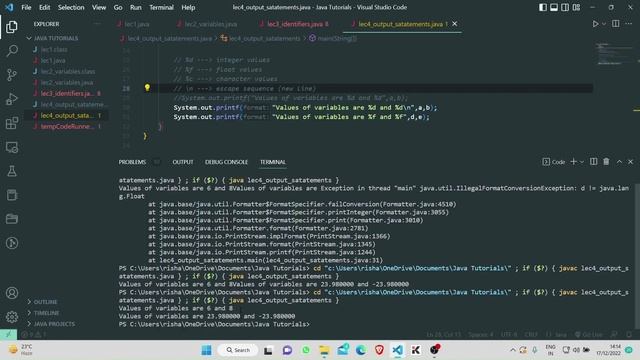This screenshot has width=640, height=360.
Task: Click the lightbulb code action on line 28
Action: [147, 87]
